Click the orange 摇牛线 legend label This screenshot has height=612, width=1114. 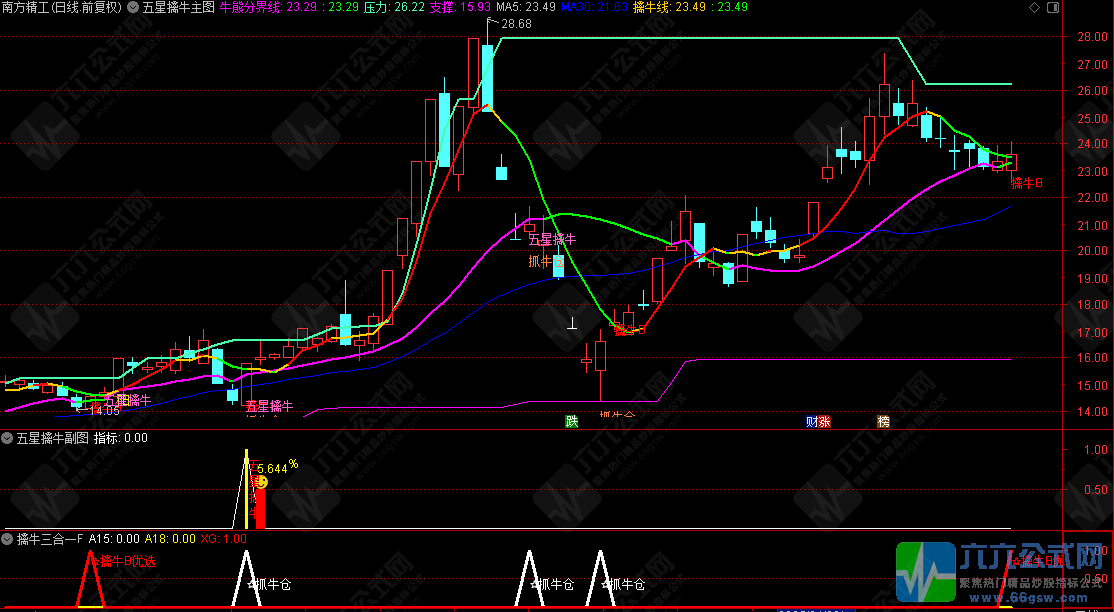click(653, 7)
